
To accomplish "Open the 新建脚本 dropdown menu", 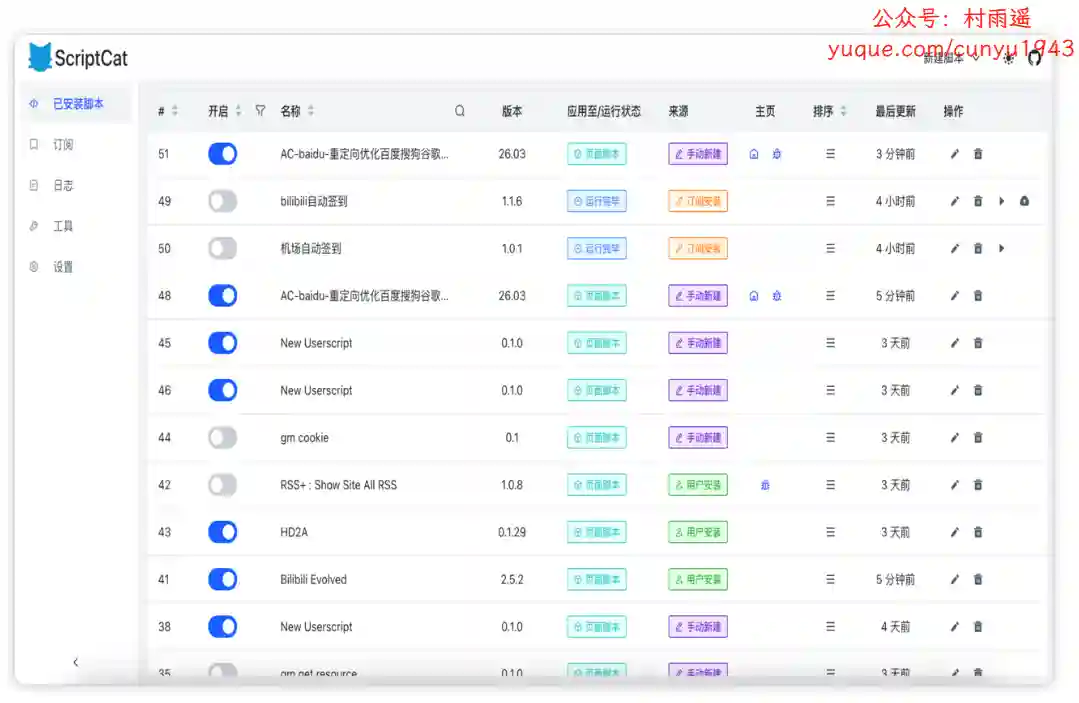I will coord(950,59).
